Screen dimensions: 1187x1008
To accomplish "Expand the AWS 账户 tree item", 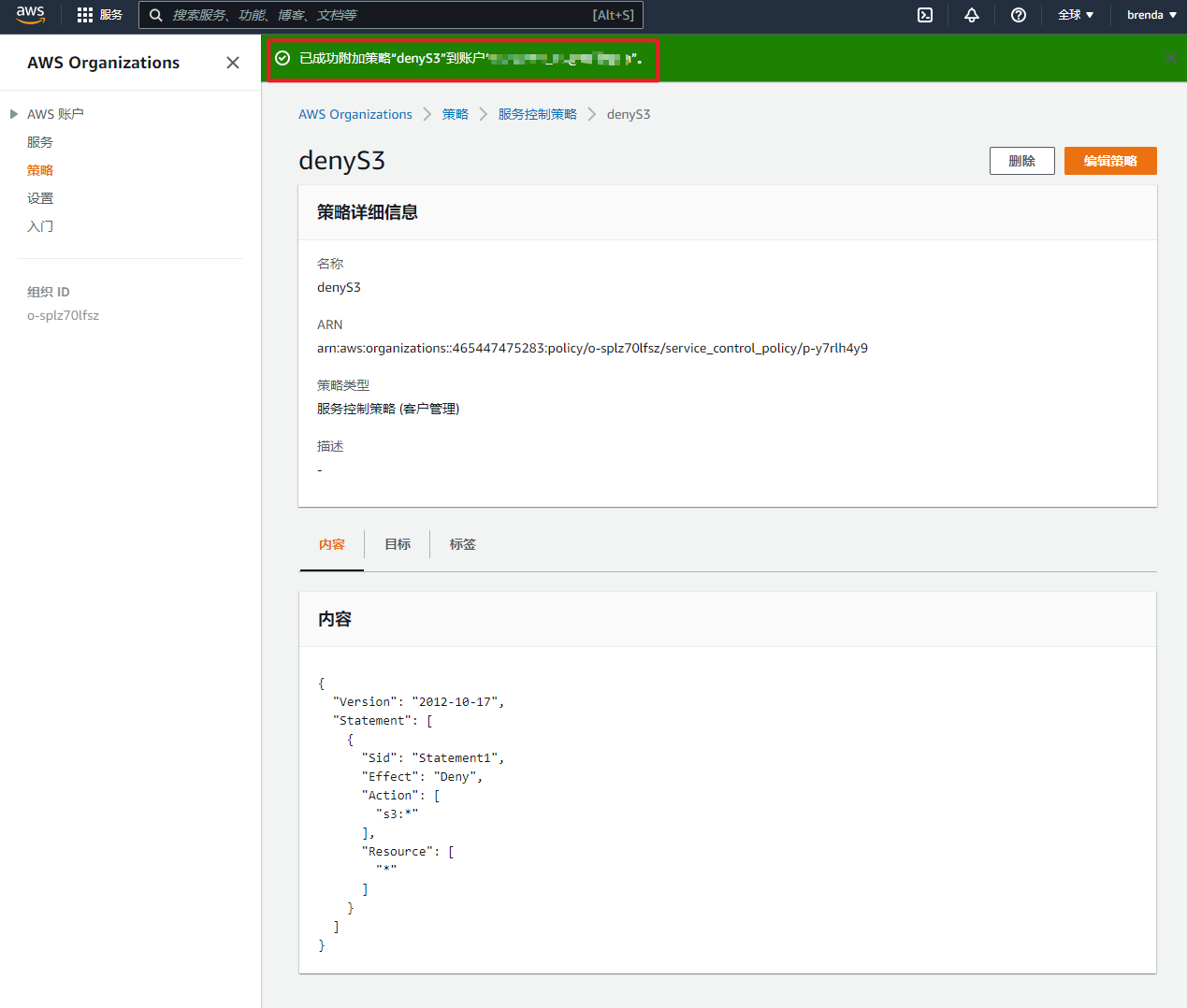I will coord(14,114).
